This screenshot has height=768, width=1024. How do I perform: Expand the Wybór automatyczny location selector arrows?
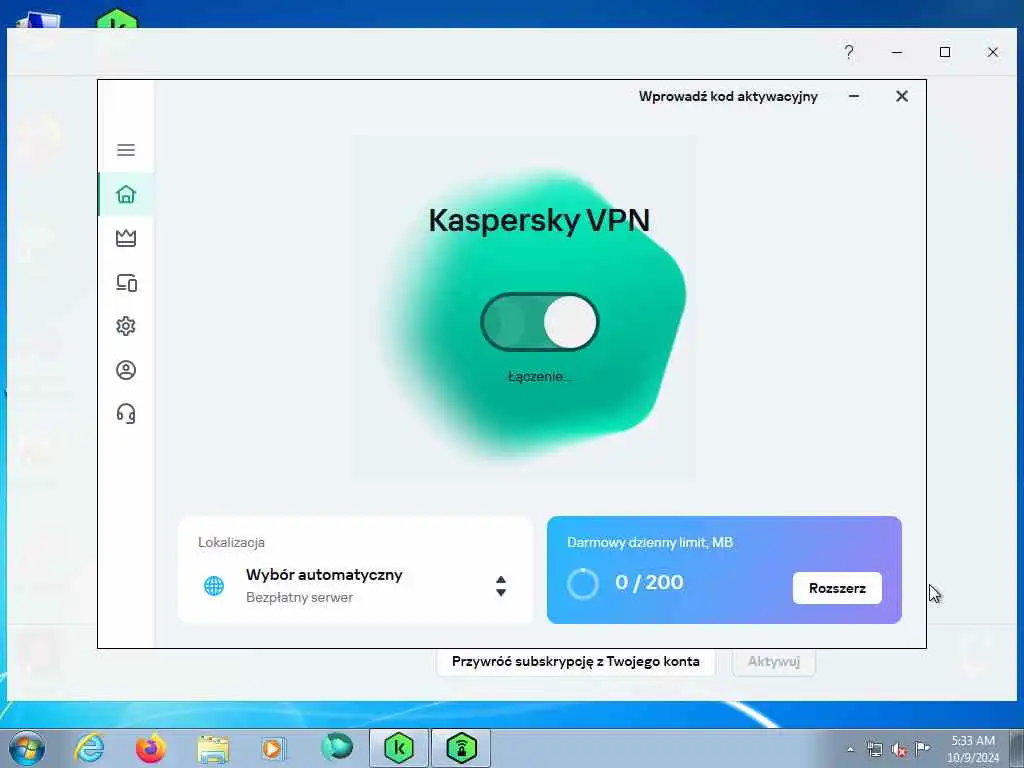pos(501,586)
